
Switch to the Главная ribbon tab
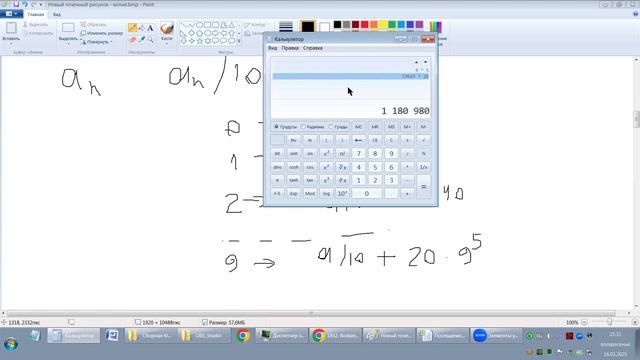point(36,14)
